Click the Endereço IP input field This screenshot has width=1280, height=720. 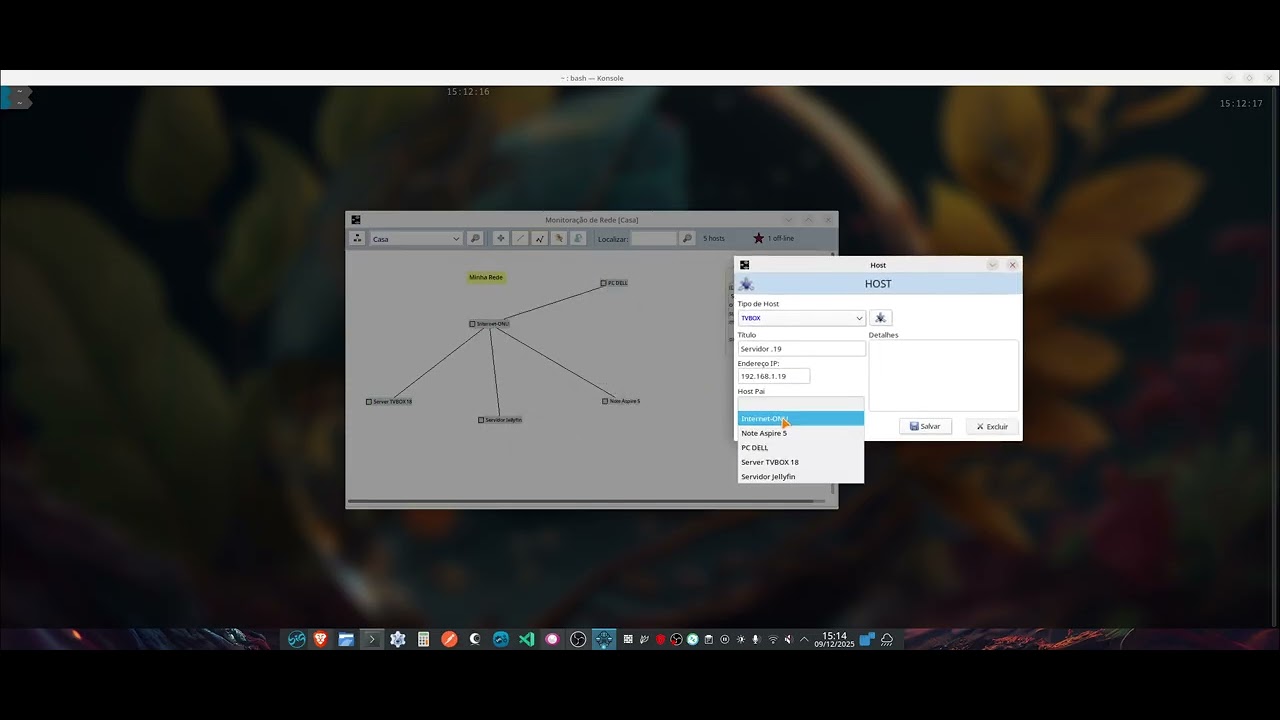[x=773, y=376]
